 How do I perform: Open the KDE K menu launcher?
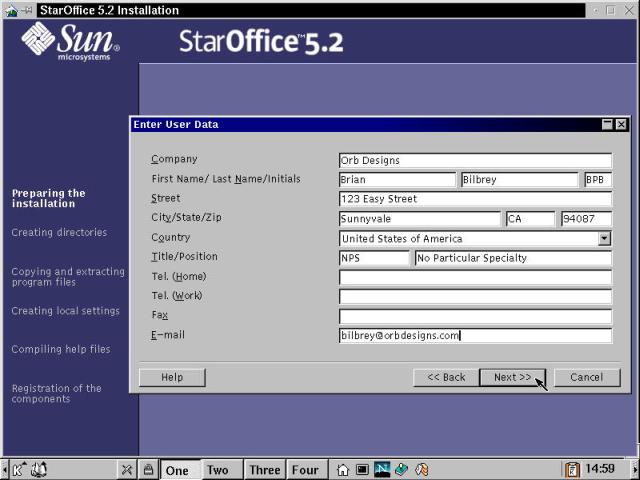tap(20, 469)
